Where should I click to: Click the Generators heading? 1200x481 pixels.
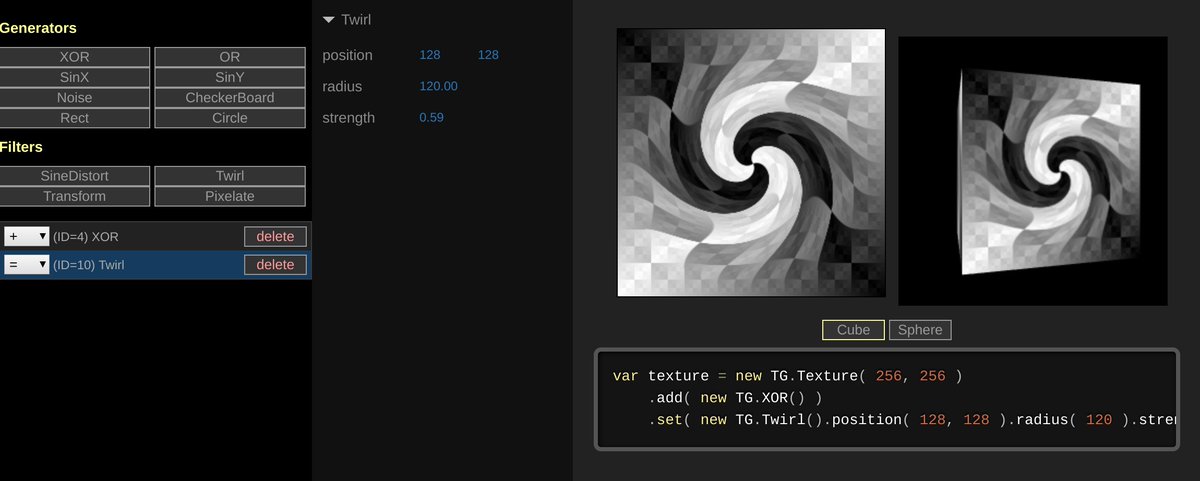pos(38,29)
